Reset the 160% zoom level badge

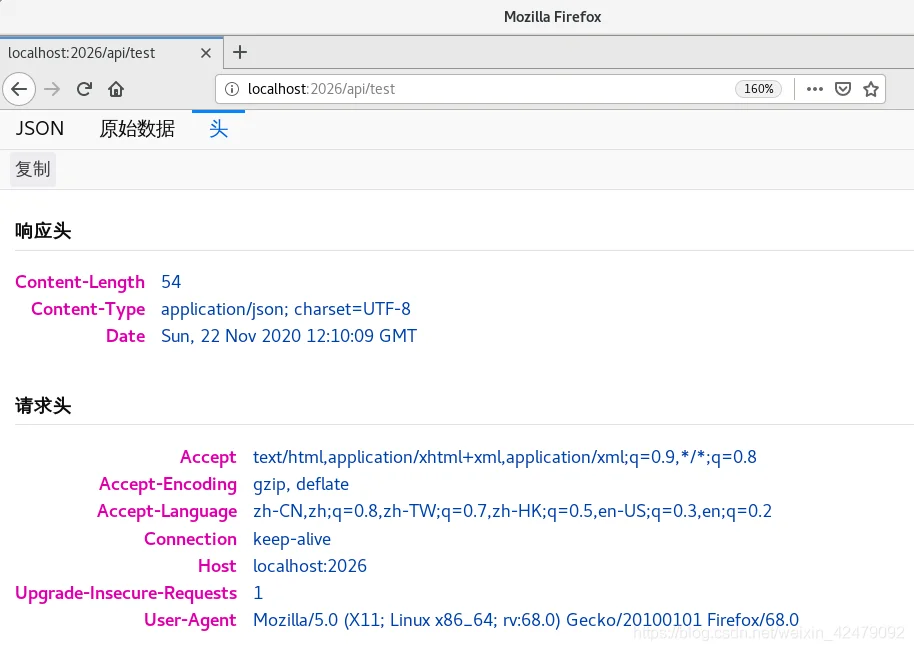758,89
